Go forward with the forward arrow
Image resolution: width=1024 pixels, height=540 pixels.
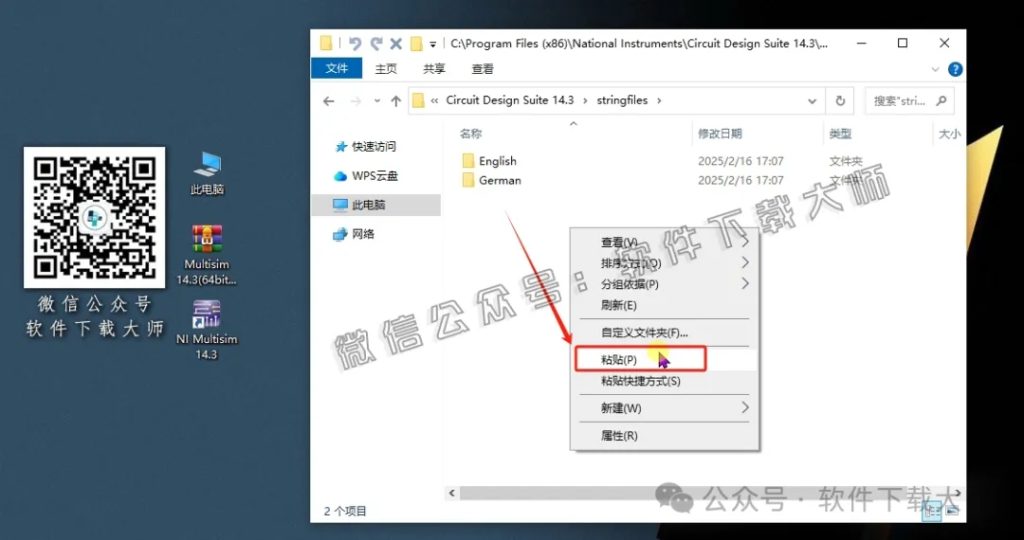point(356,101)
